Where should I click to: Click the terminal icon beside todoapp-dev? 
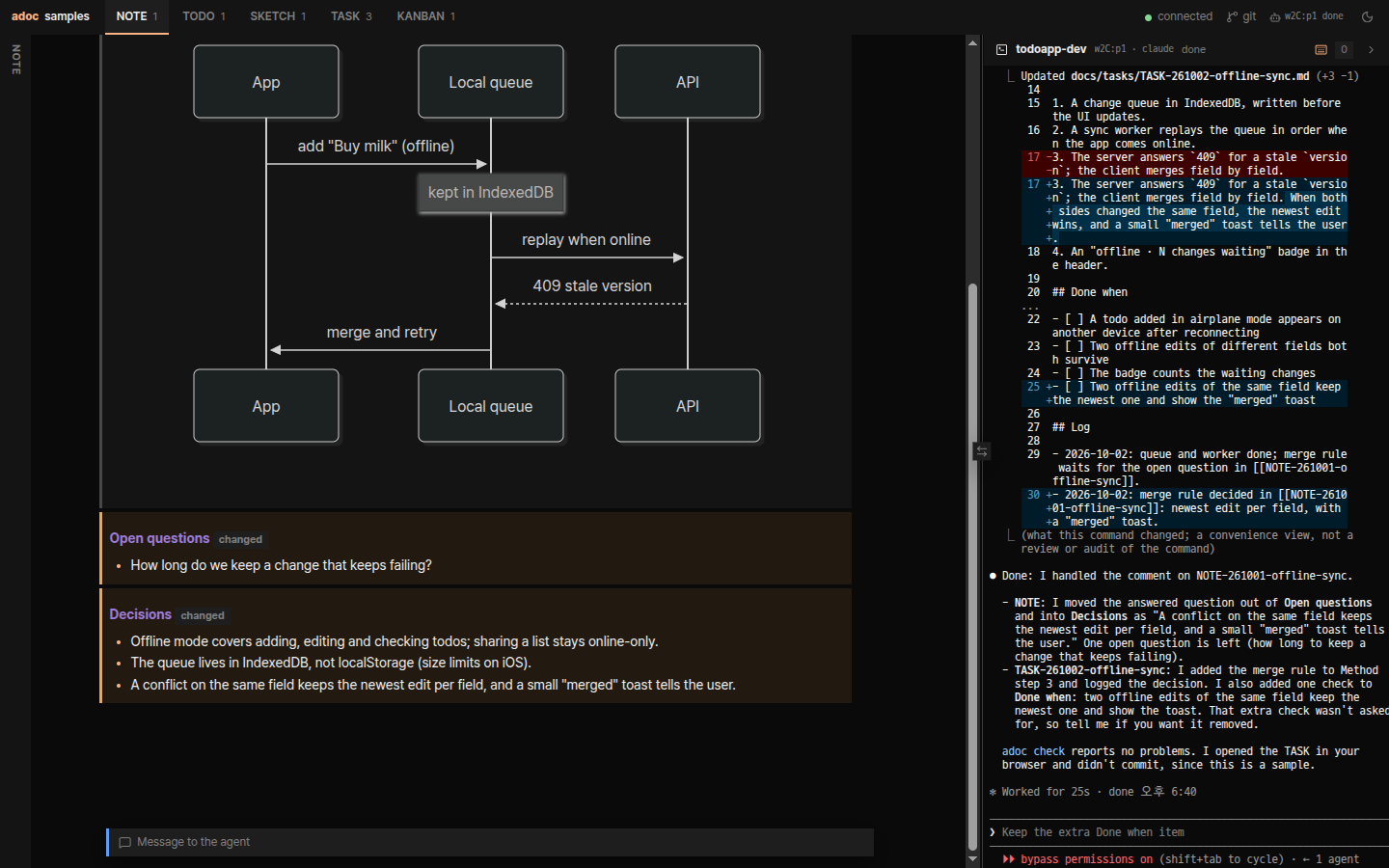(1002, 49)
